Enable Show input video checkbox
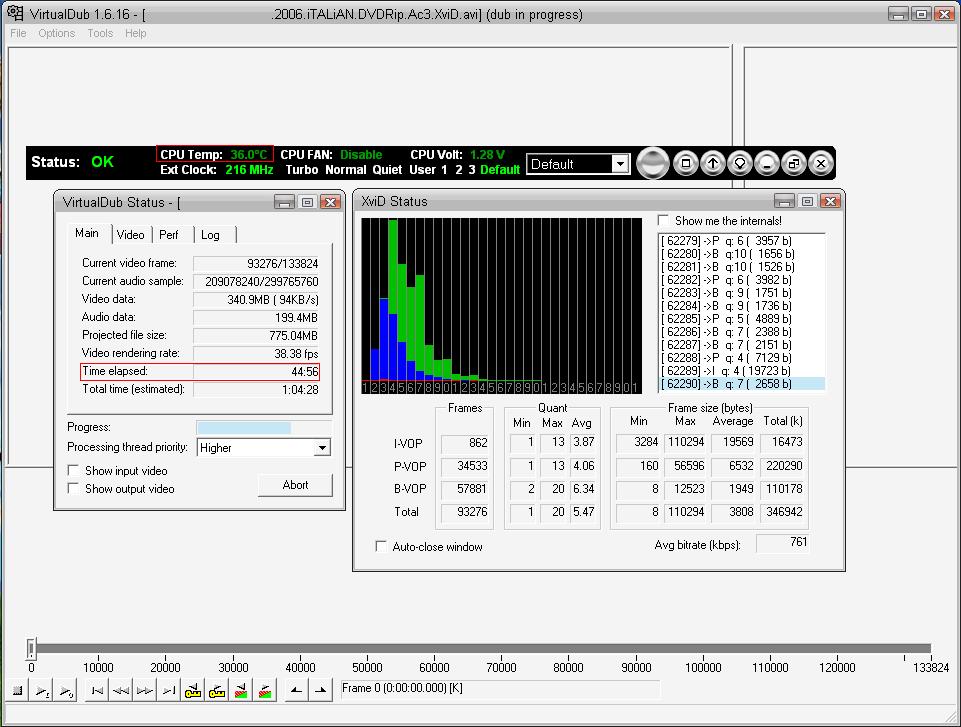This screenshot has width=961, height=727. 73,470
